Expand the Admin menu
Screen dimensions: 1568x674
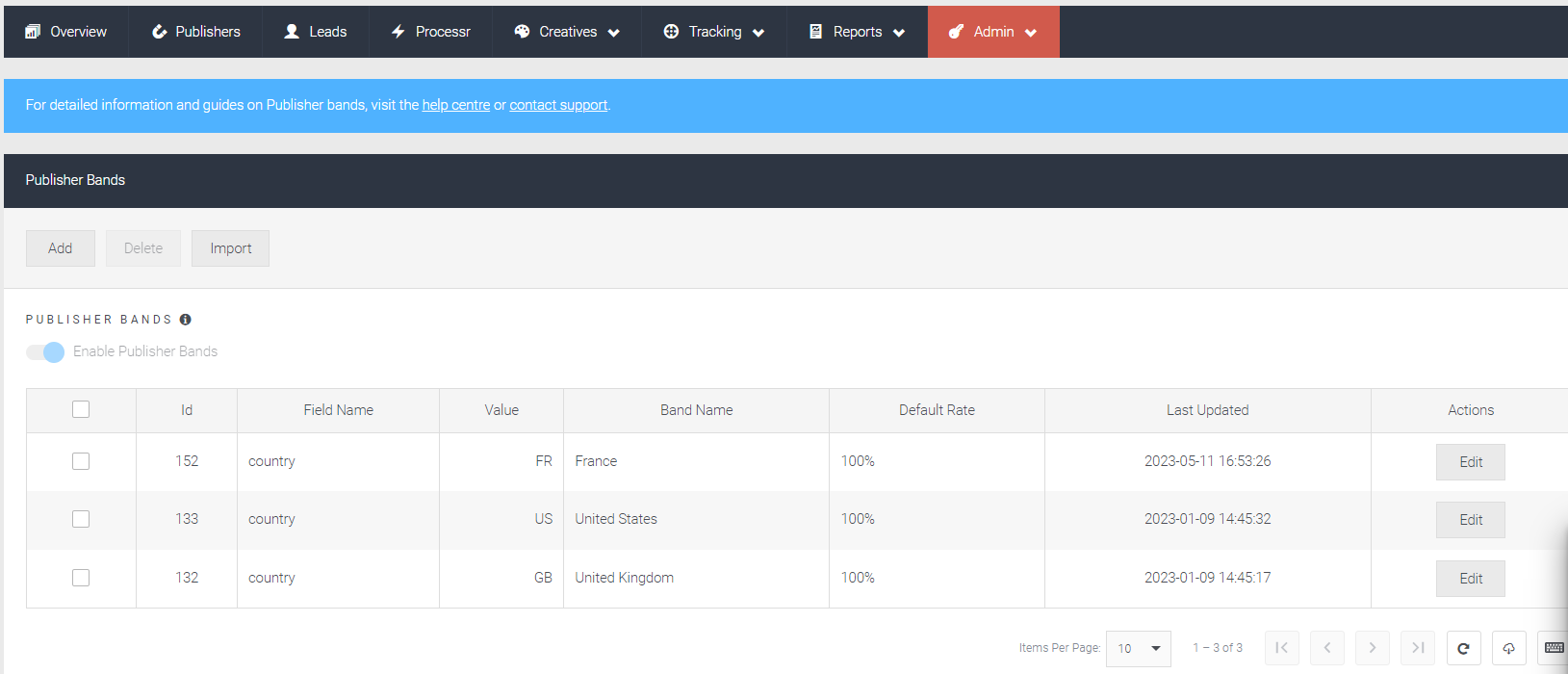click(993, 32)
